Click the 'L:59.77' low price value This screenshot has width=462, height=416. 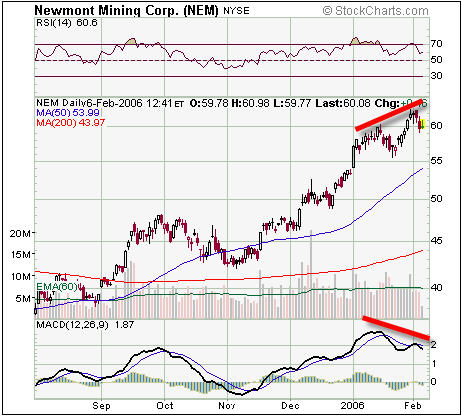click(292, 103)
